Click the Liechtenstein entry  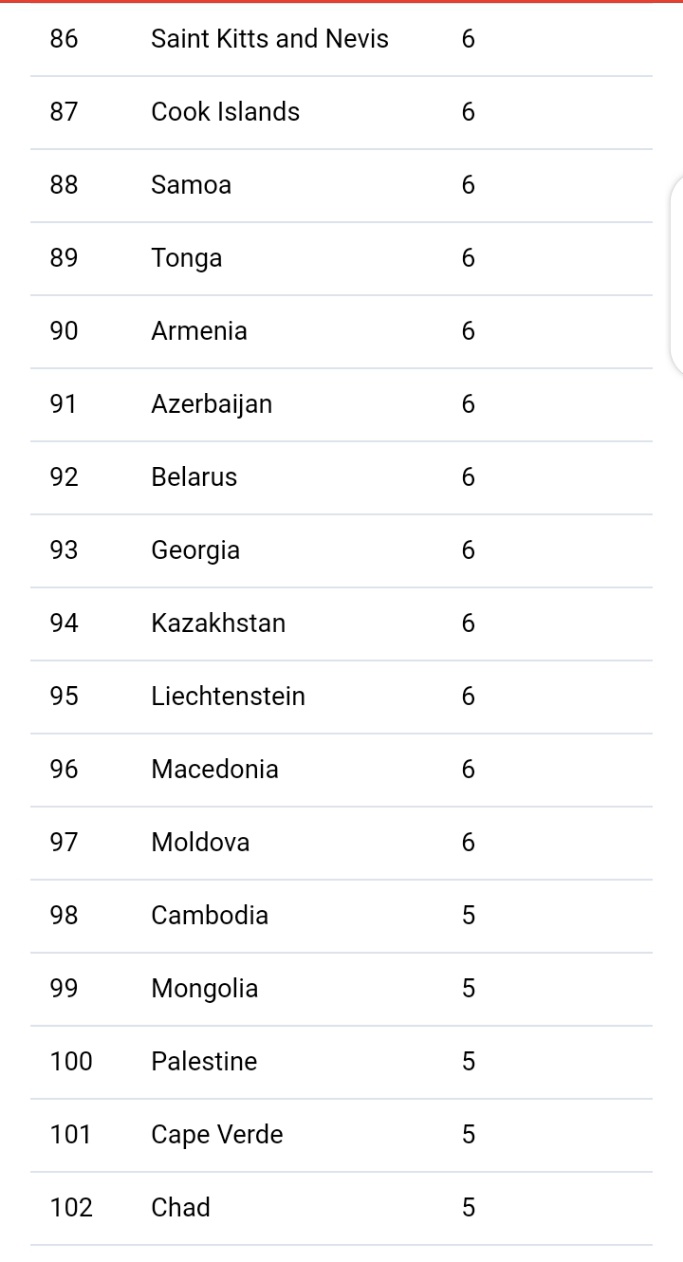(x=228, y=696)
